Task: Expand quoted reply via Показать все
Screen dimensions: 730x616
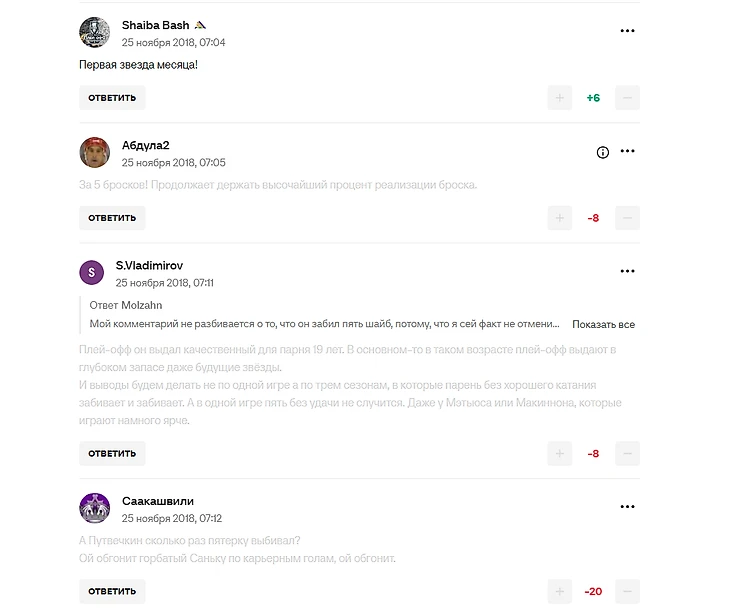Action: point(603,325)
